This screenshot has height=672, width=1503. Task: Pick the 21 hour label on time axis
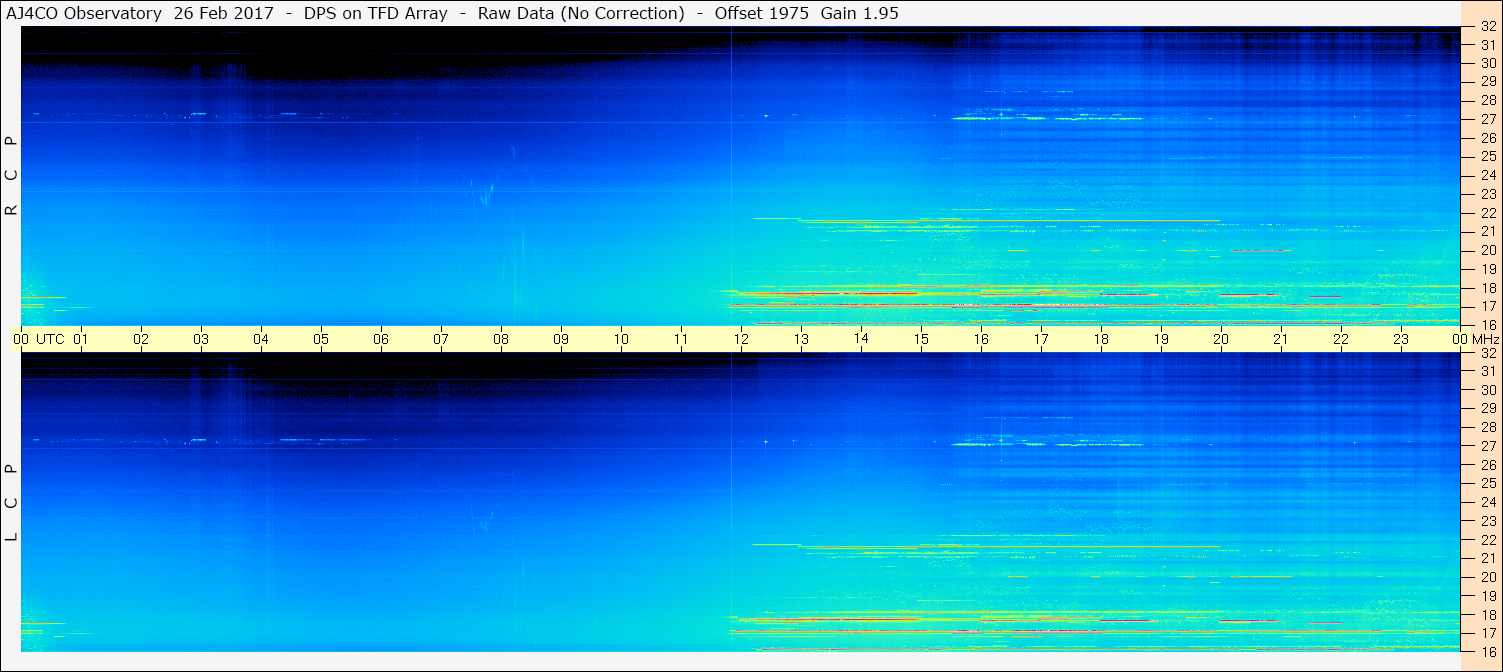click(1281, 339)
